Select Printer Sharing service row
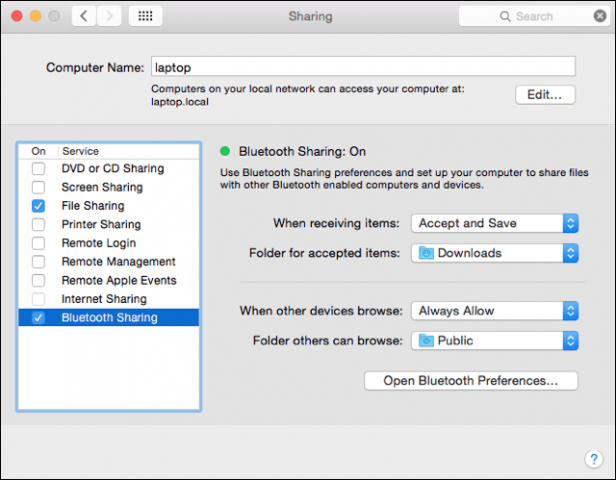 tap(109, 224)
